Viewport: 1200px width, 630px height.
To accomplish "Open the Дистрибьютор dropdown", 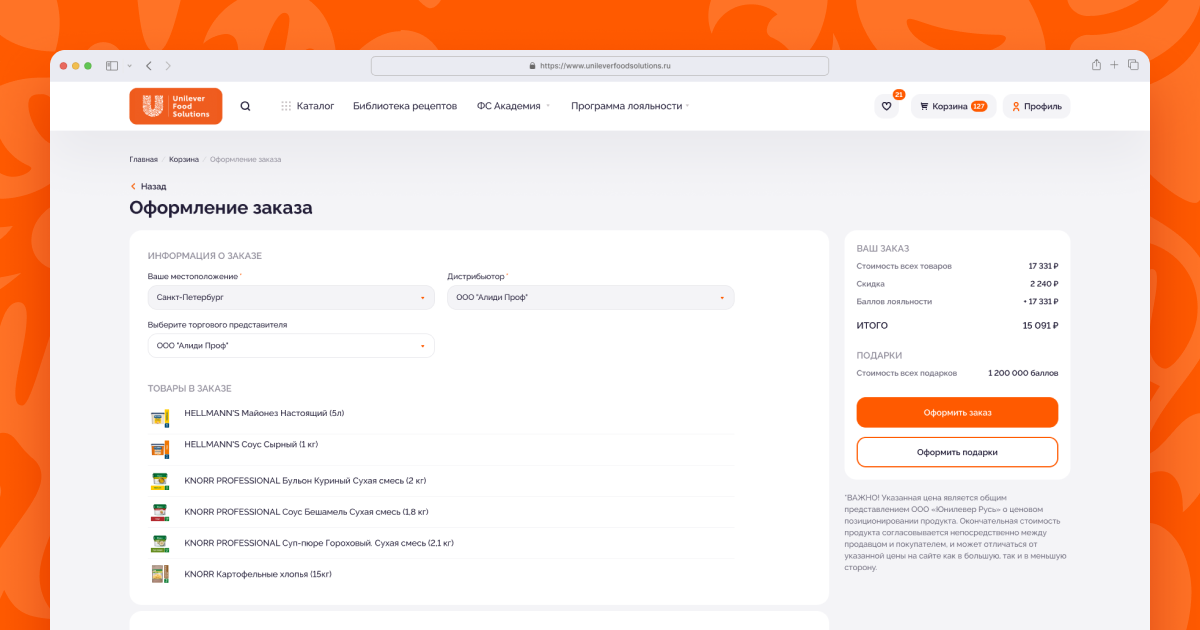I will point(590,297).
